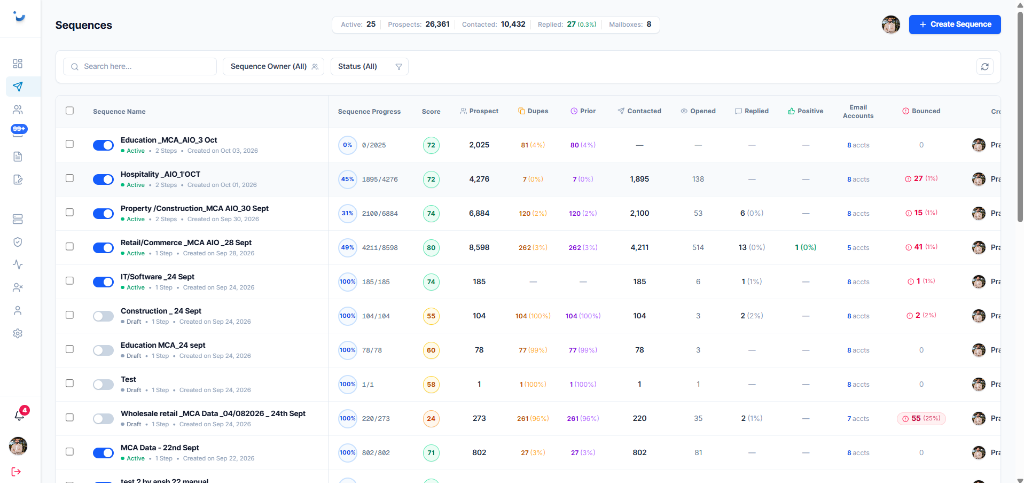Click the 31% progress ring for Property/Construction

click(347, 213)
